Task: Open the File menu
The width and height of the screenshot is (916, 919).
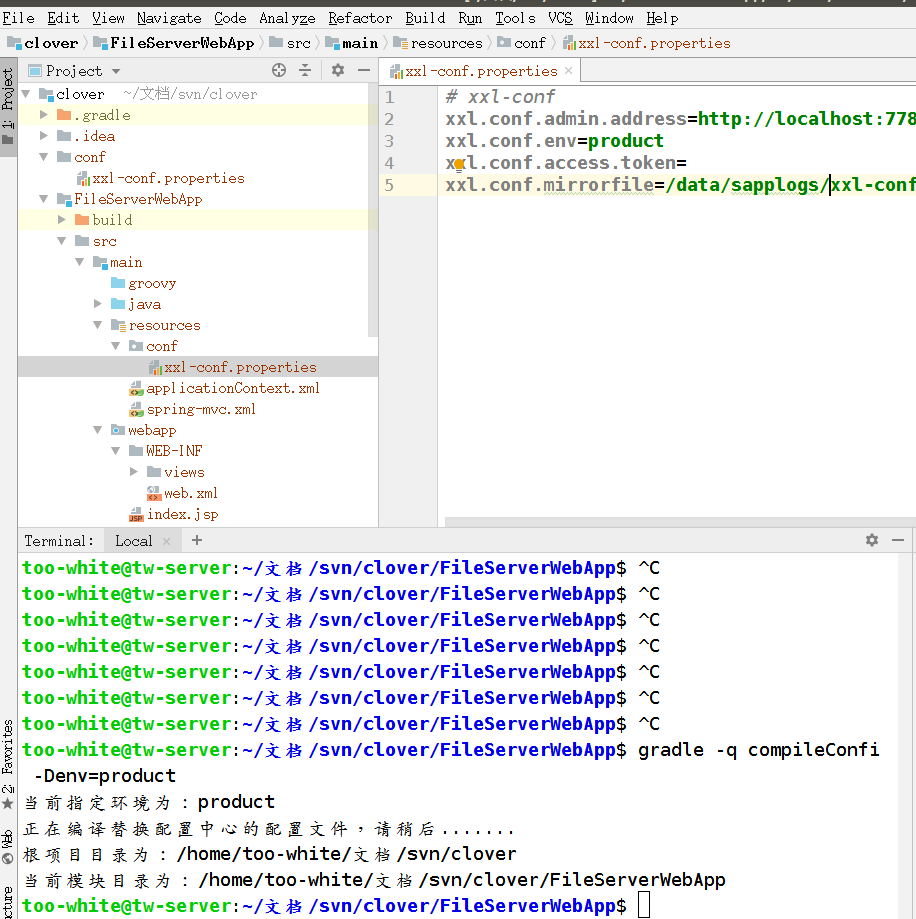Action: click(x=18, y=18)
